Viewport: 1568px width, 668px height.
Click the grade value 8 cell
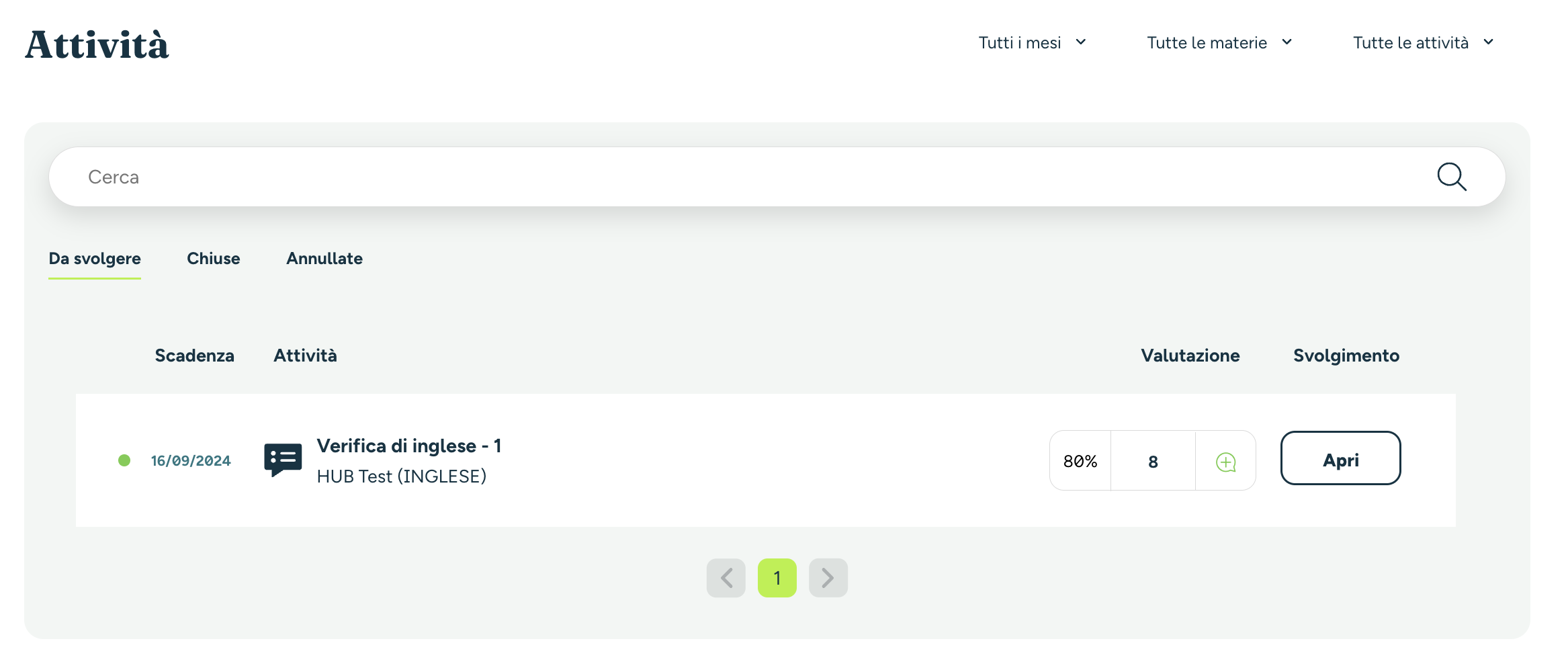click(x=1153, y=461)
